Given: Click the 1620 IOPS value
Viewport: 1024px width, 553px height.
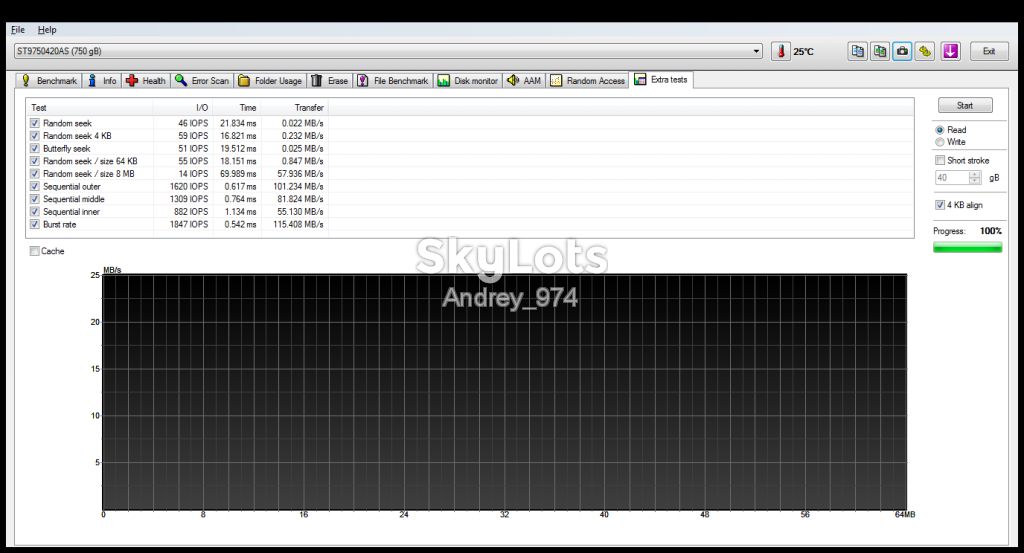Looking at the screenshot, I should 189,186.
